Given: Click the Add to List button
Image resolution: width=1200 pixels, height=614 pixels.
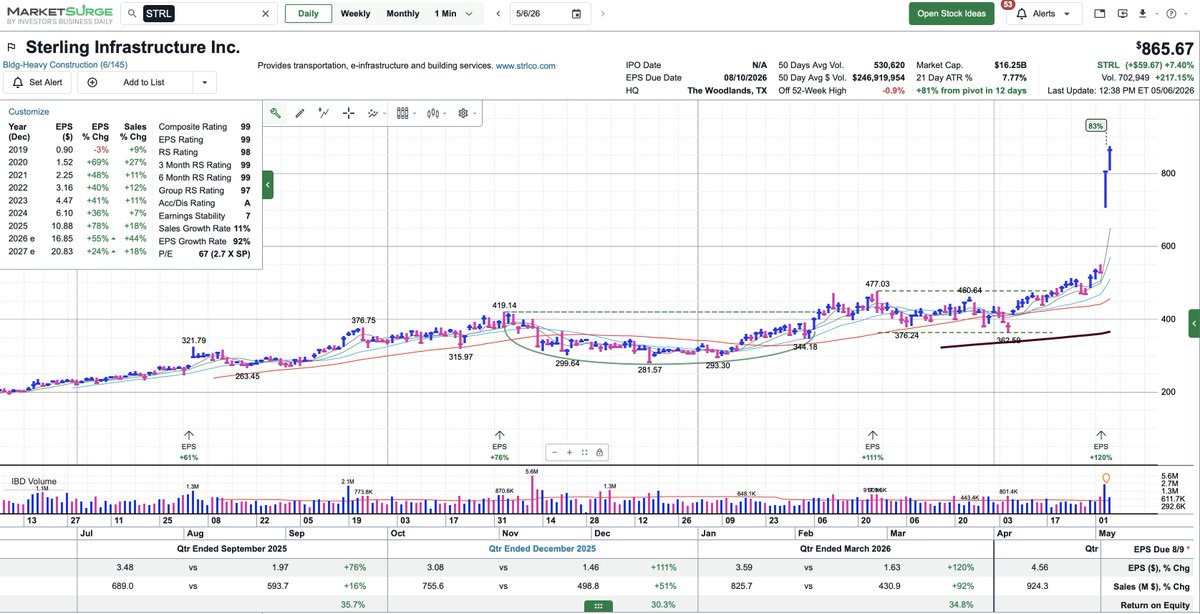Looking at the screenshot, I should point(134,83).
